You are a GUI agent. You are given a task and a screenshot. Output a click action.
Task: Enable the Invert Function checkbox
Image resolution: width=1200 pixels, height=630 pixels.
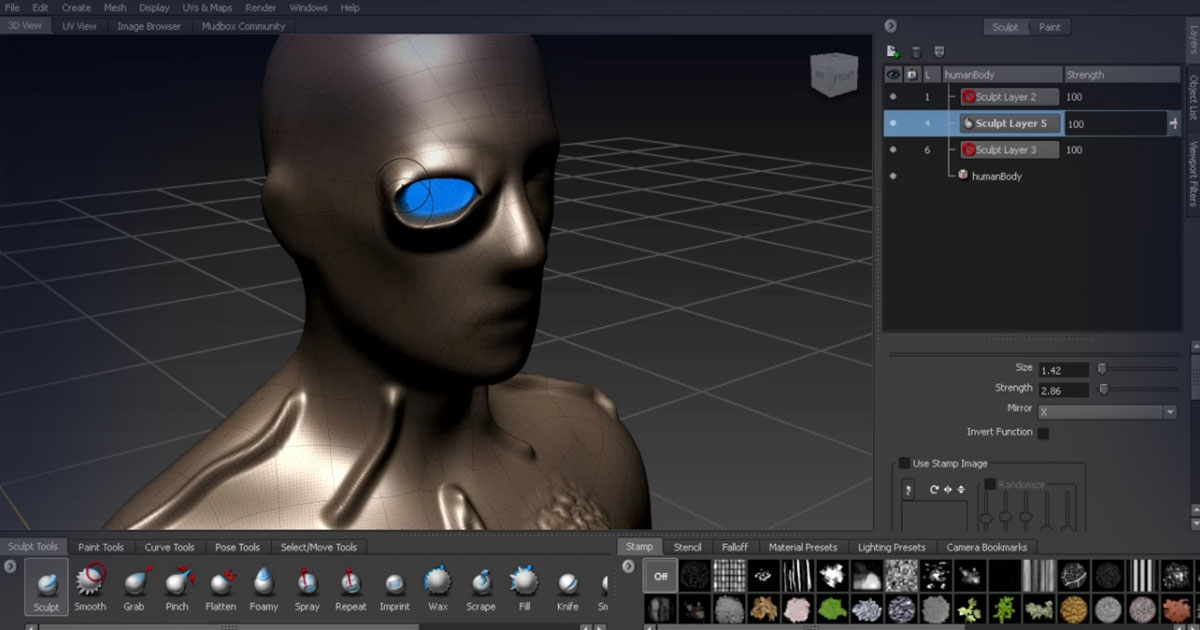point(1043,431)
